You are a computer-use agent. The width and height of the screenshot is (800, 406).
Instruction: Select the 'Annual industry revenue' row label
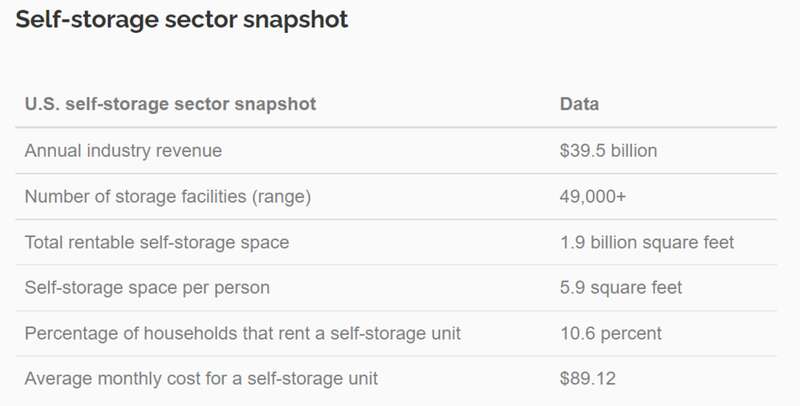click(123, 151)
